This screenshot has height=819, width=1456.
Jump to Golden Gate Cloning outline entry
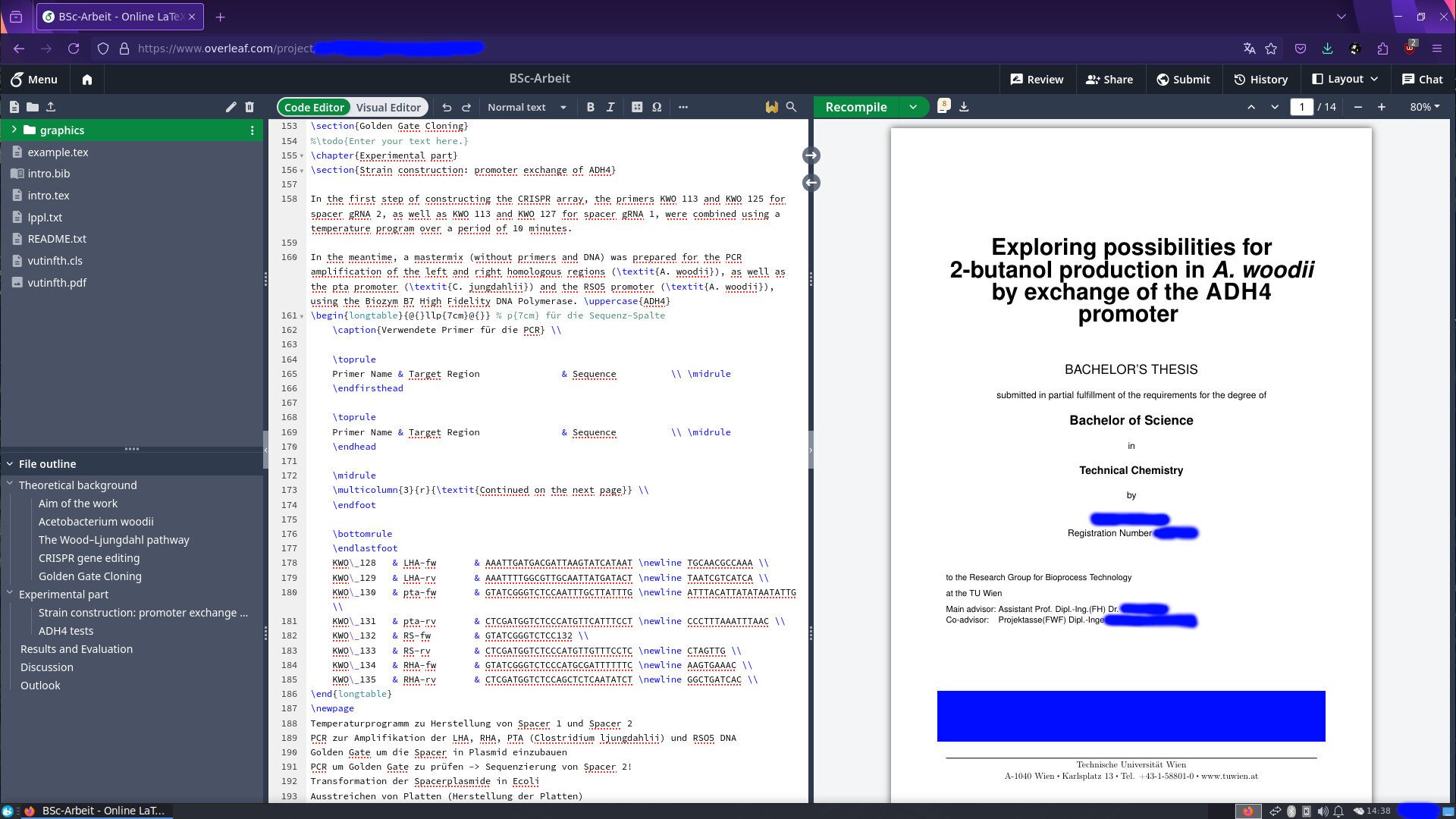[x=89, y=576]
